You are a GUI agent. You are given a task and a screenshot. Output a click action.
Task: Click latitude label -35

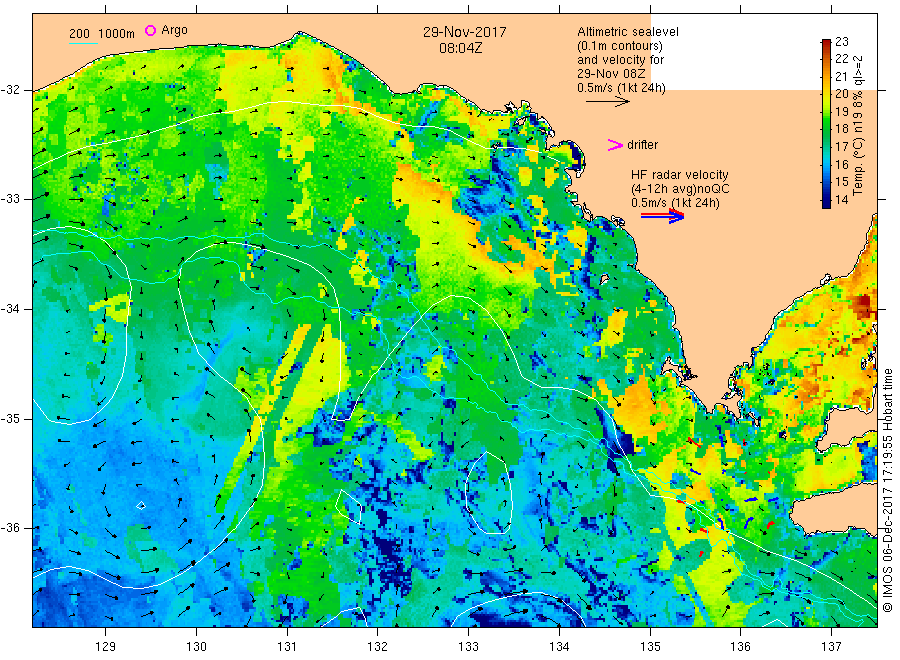[11, 418]
